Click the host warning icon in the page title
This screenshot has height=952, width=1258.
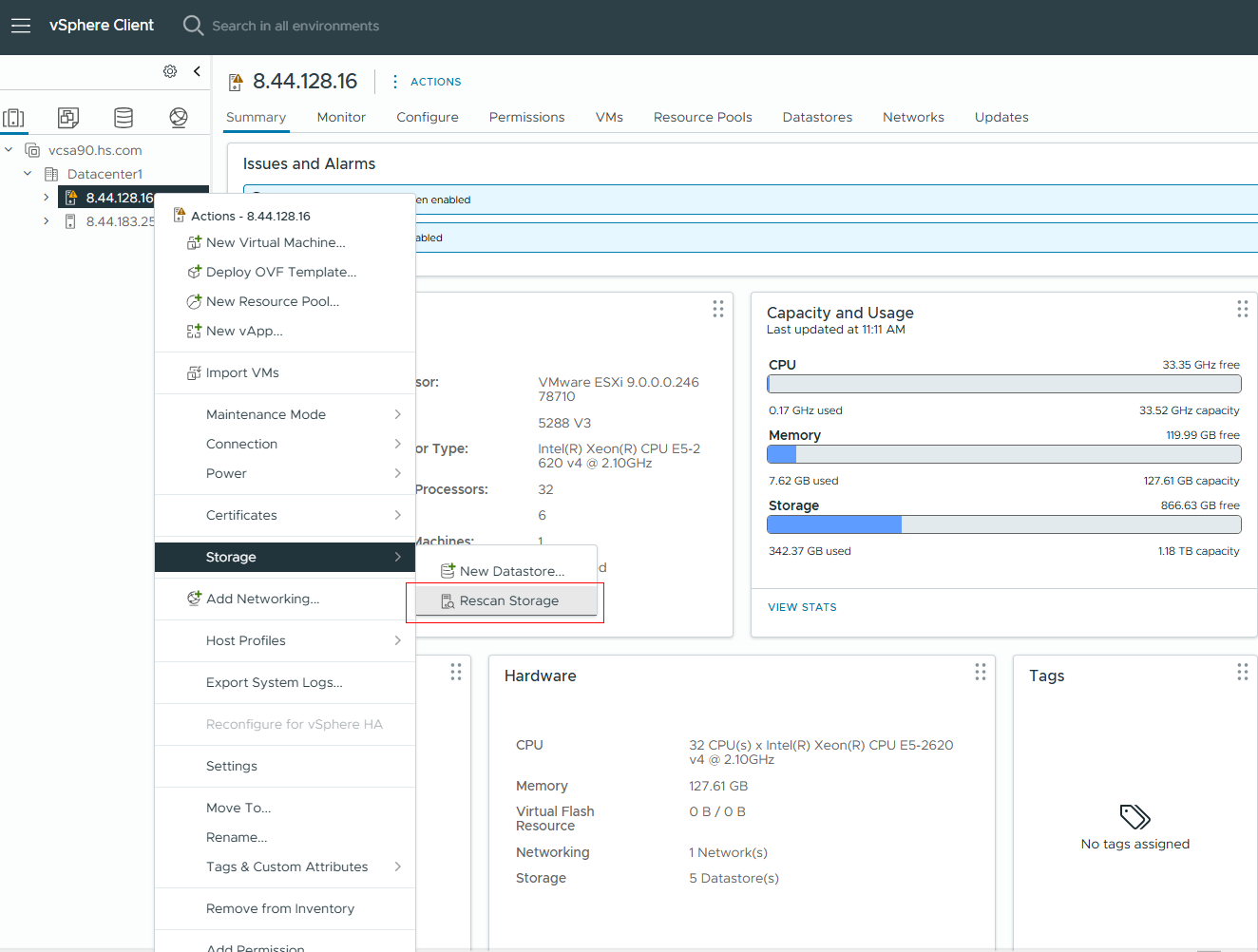pyautogui.click(x=236, y=83)
